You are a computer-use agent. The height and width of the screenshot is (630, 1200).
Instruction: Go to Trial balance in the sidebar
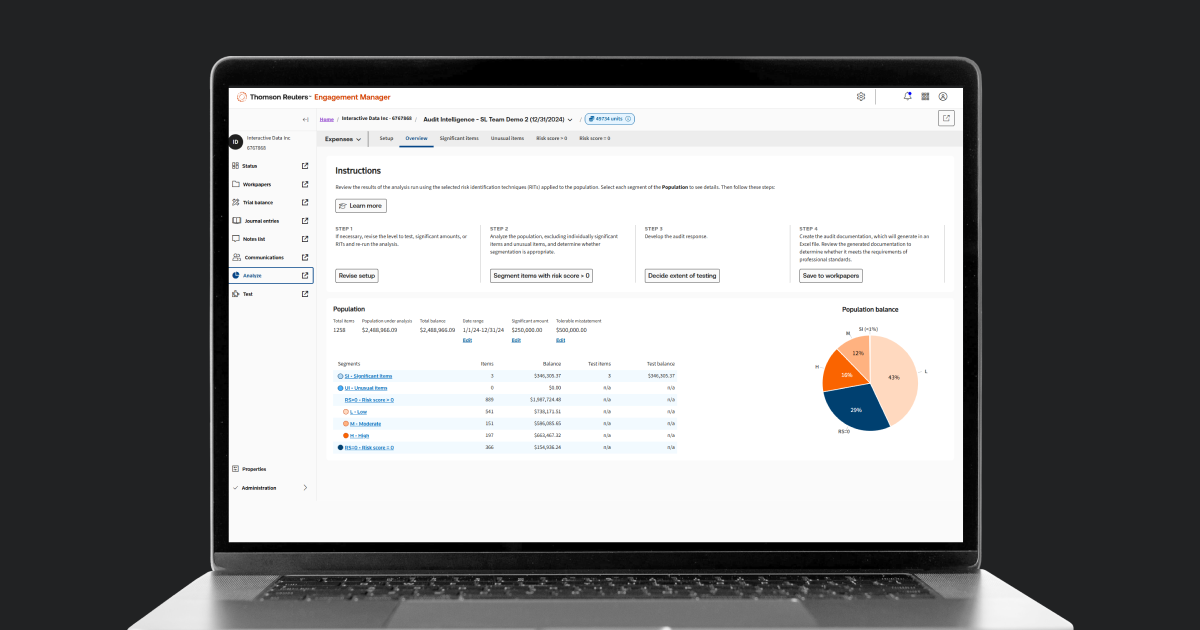[257, 202]
